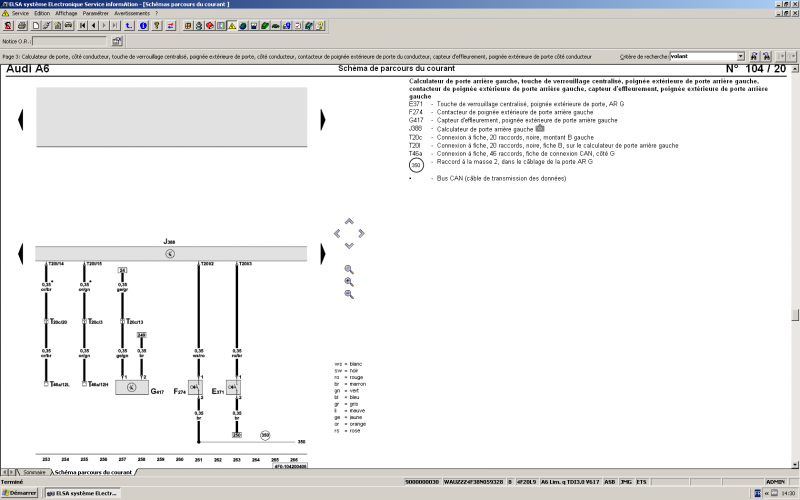The image size is (800, 500).
Task: Click the scrollbar down arrow at bottom right
Action: click(795, 464)
